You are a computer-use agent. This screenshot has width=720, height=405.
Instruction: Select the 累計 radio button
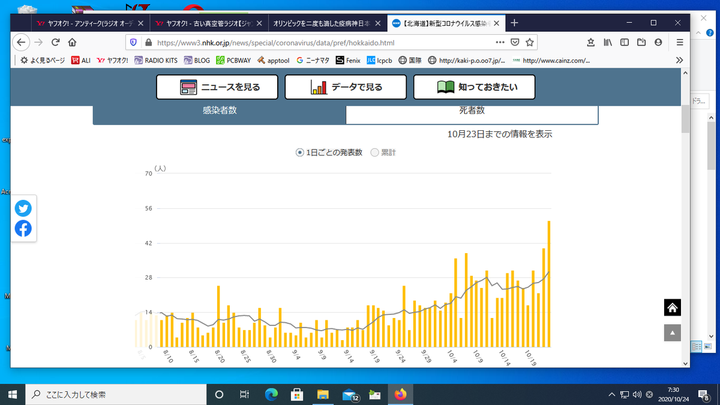click(375, 152)
